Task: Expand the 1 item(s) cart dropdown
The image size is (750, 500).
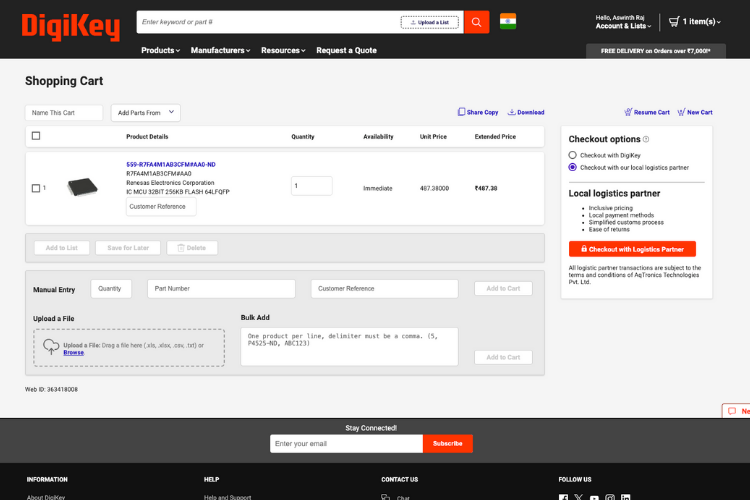Action: (702, 22)
